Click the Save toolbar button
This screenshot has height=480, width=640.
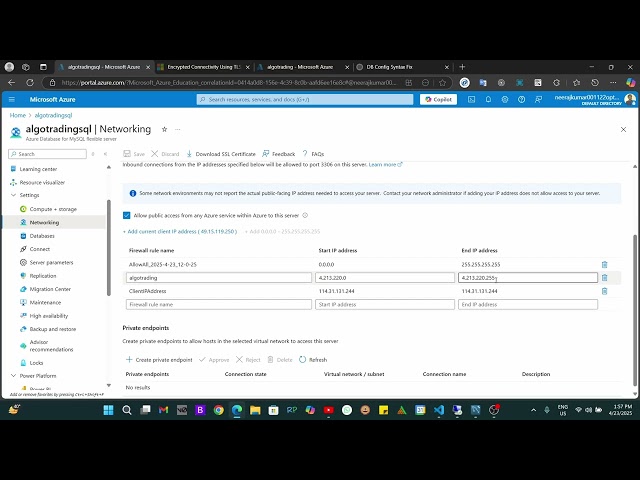coord(134,154)
